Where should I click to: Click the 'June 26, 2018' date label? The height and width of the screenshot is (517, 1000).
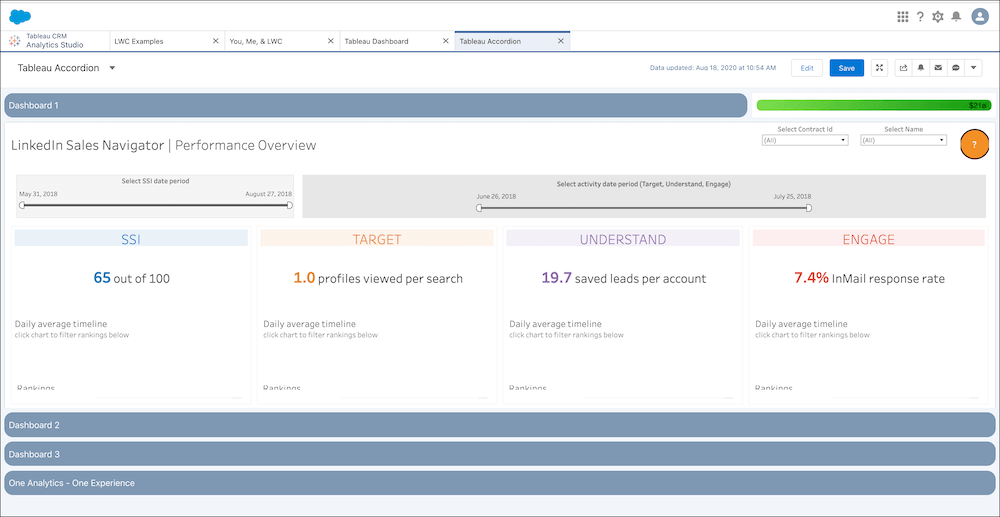[x=496, y=196]
